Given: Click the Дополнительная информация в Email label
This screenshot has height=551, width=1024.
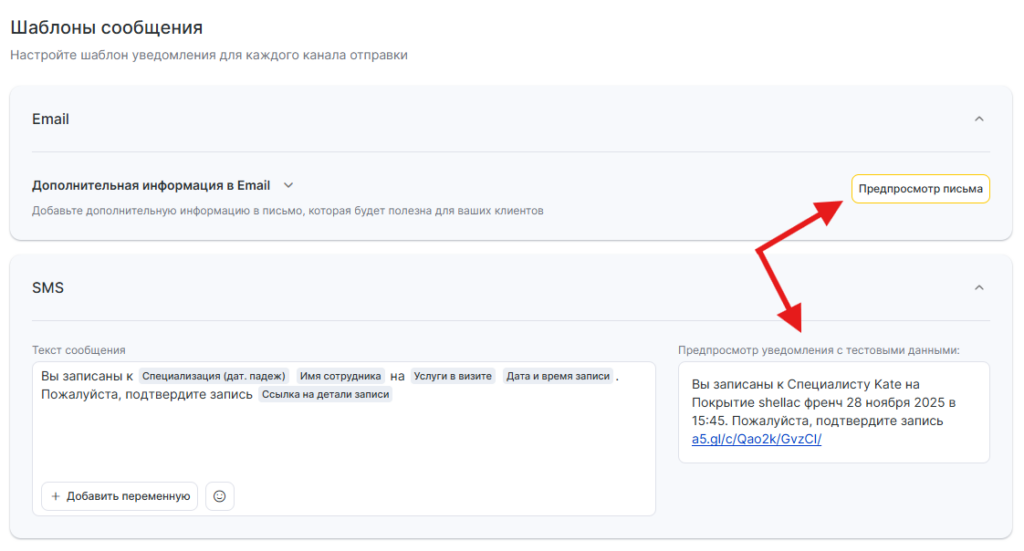Looking at the screenshot, I should coord(151,185).
